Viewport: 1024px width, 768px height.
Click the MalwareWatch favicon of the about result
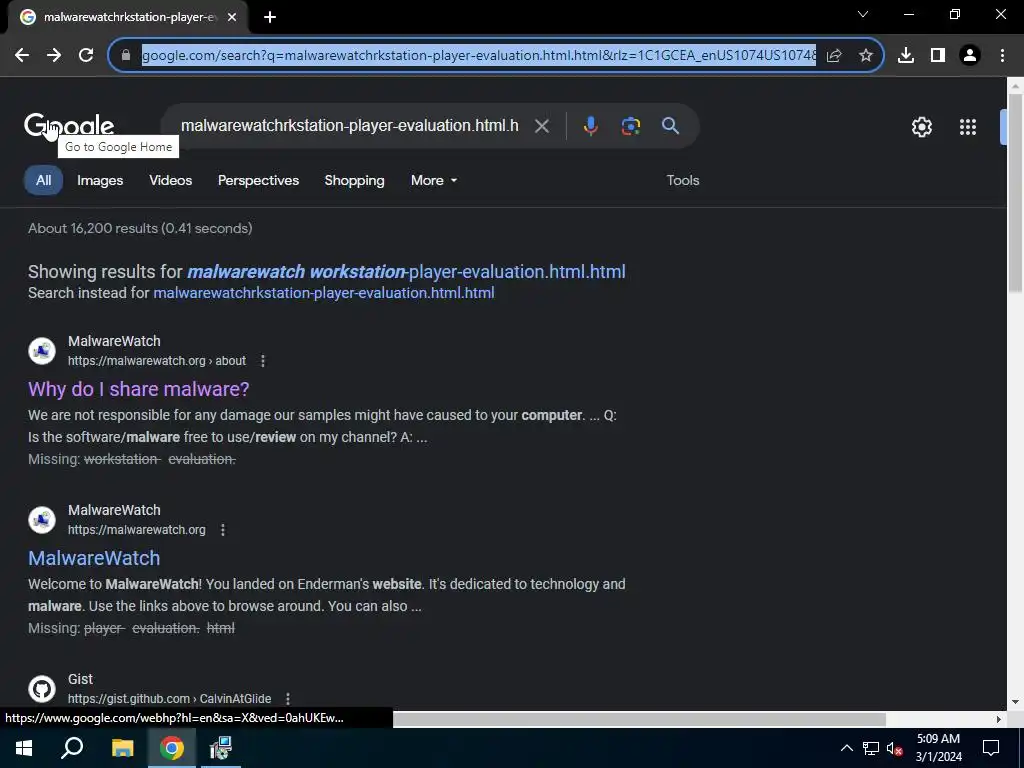pos(42,351)
